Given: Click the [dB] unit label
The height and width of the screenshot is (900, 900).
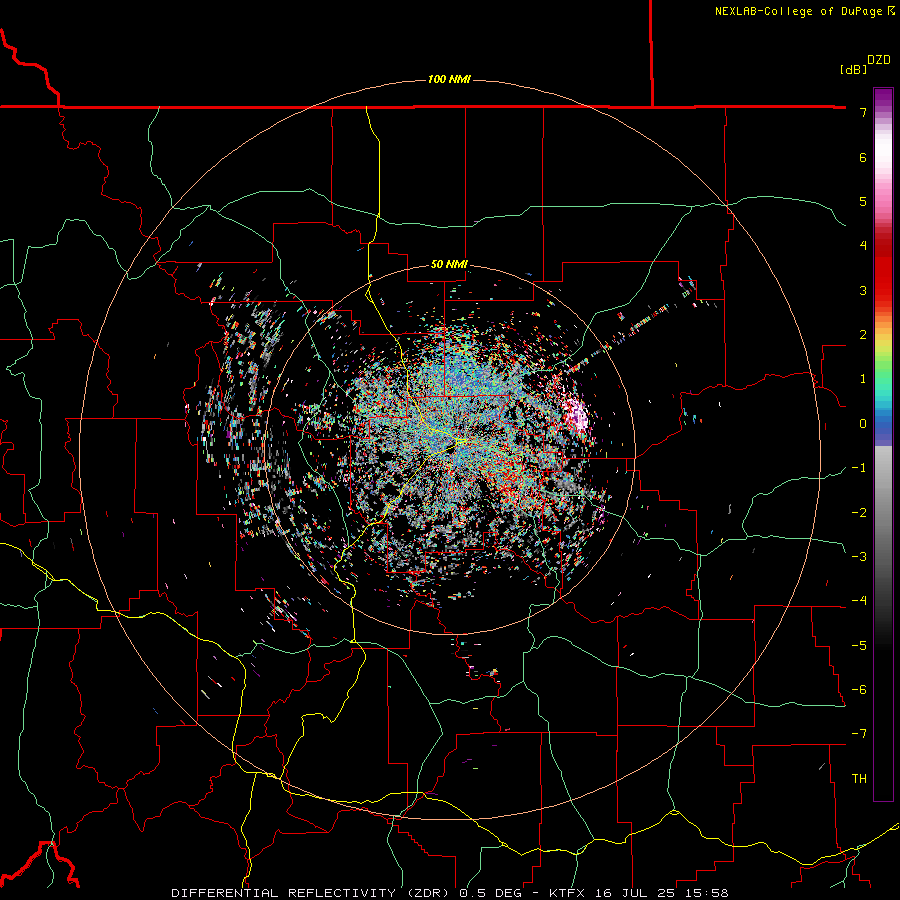Looking at the screenshot, I should [853, 69].
